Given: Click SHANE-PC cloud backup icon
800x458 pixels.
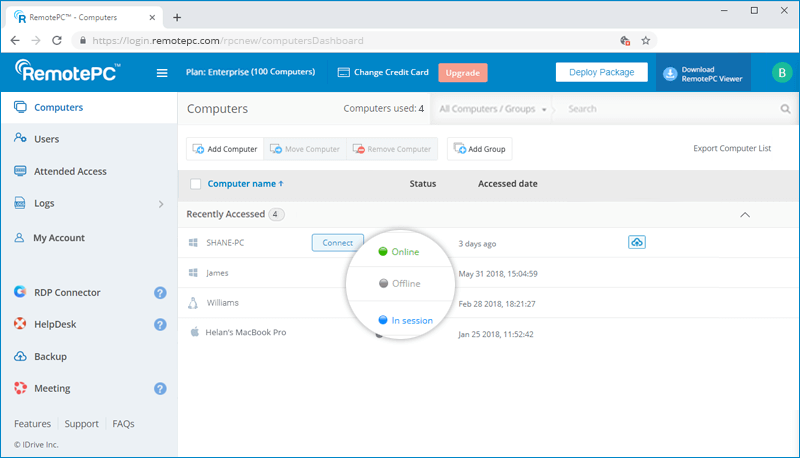Looking at the screenshot, I should tap(637, 242).
